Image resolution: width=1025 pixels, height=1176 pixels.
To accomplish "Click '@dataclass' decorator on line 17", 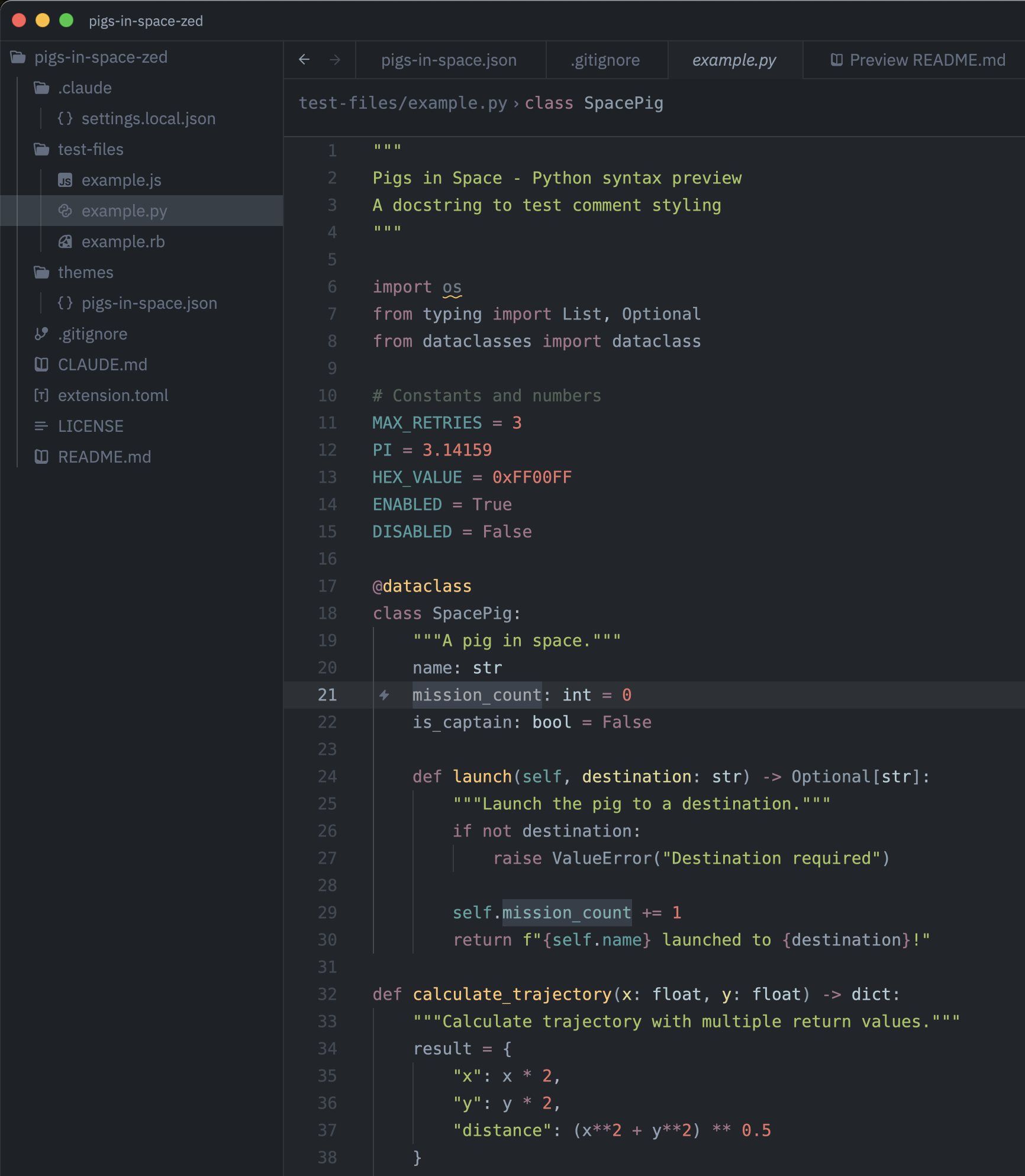I will pyautogui.click(x=422, y=586).
